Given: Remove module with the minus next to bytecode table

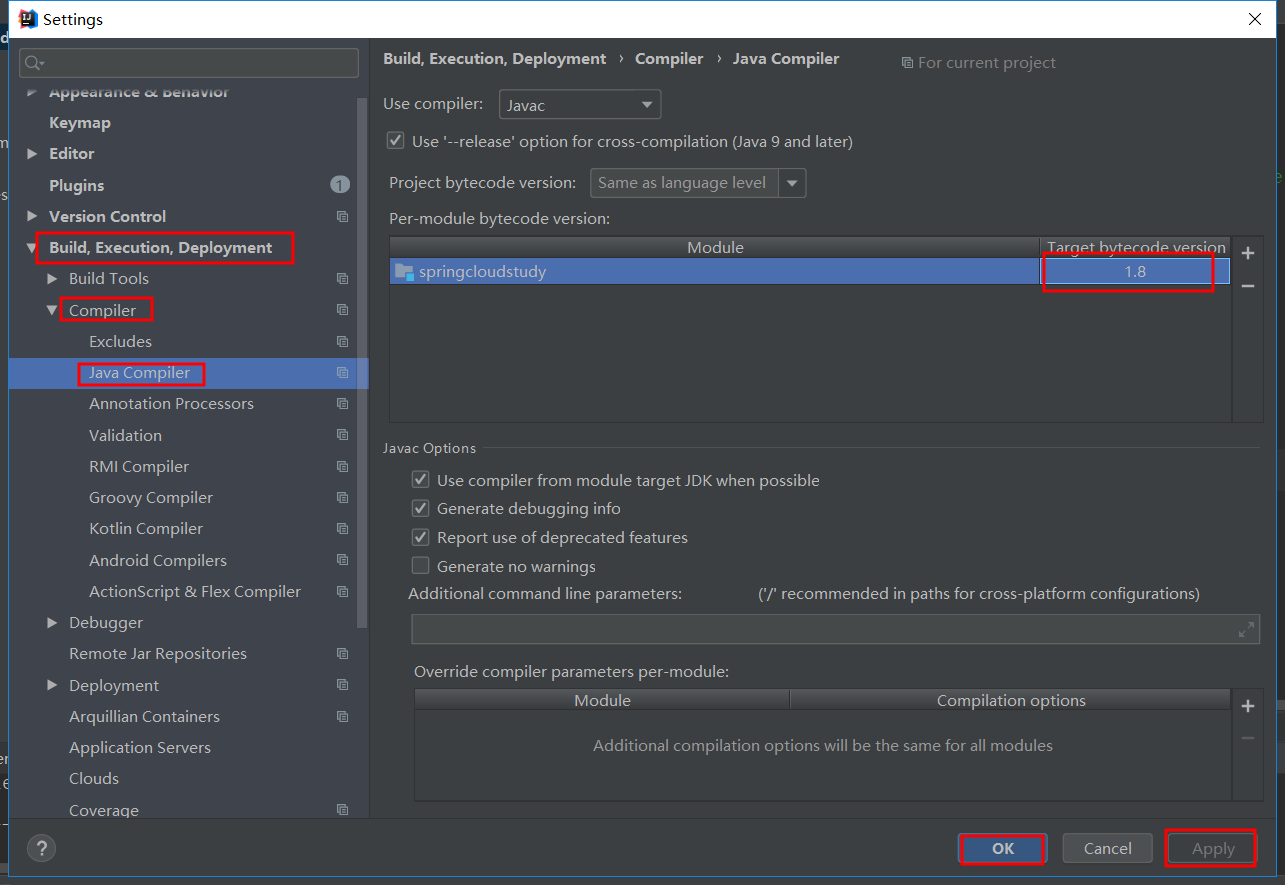Looking at the screenshot, I should coord(1248,286).
